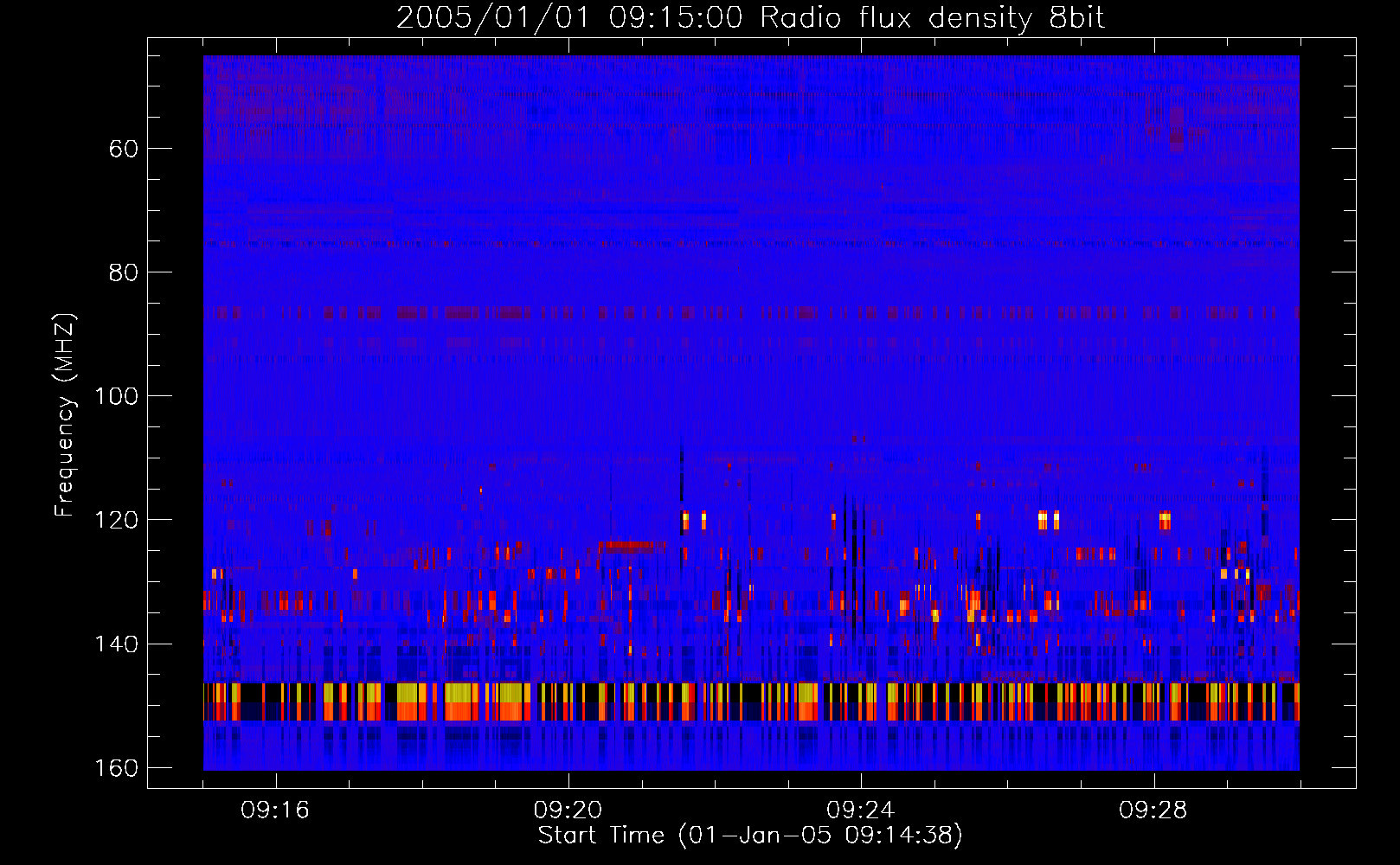Click the 160 frequency tick label
The height and width of the screenshot is (865, 1400).
(x=115, y=768)
